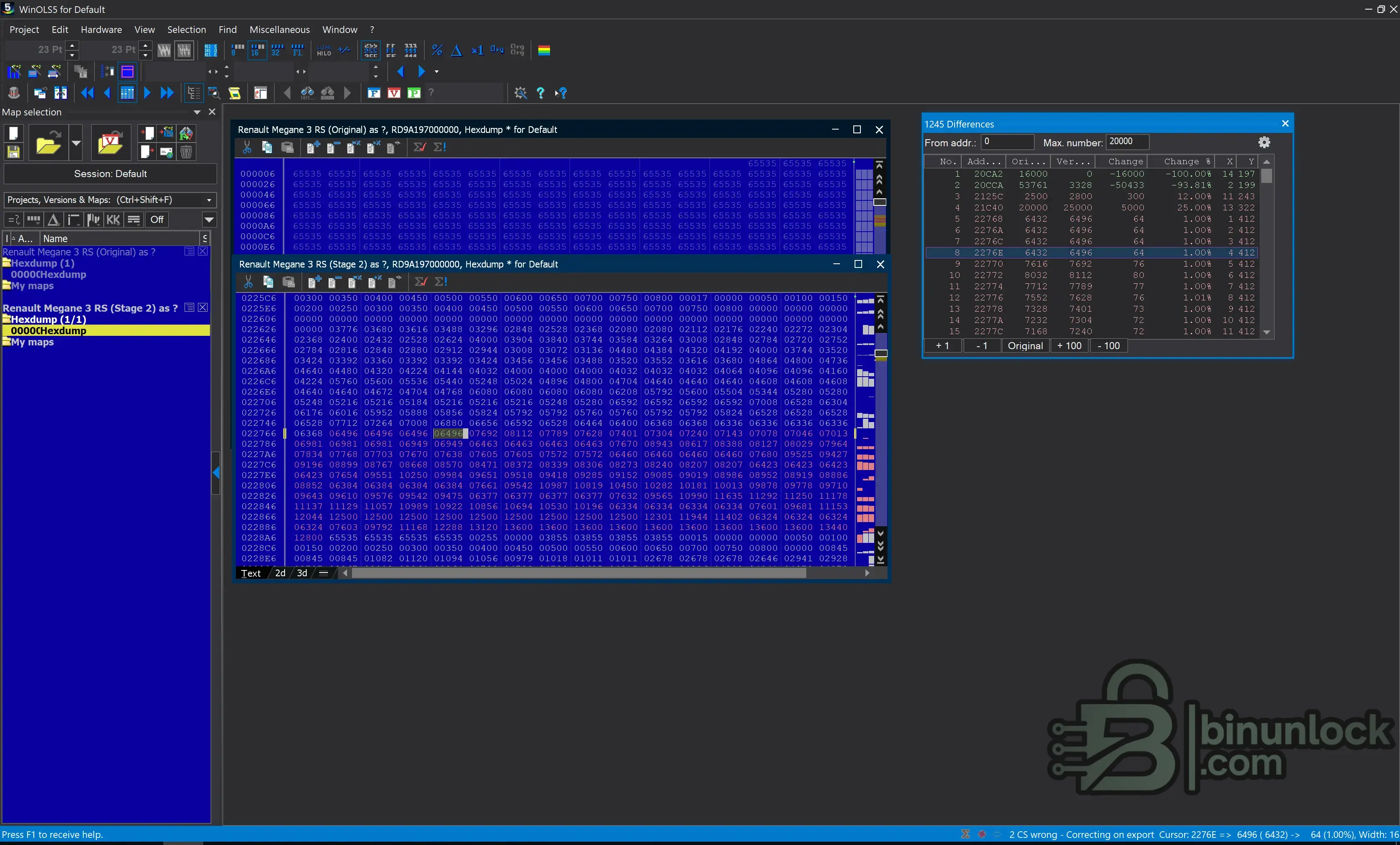Image resolution: width=1400 pixels, height=845 pixels.
Task: Click the Stage 2 hexdump horizontal scrollbar
Action: click(x=578, y=573)
